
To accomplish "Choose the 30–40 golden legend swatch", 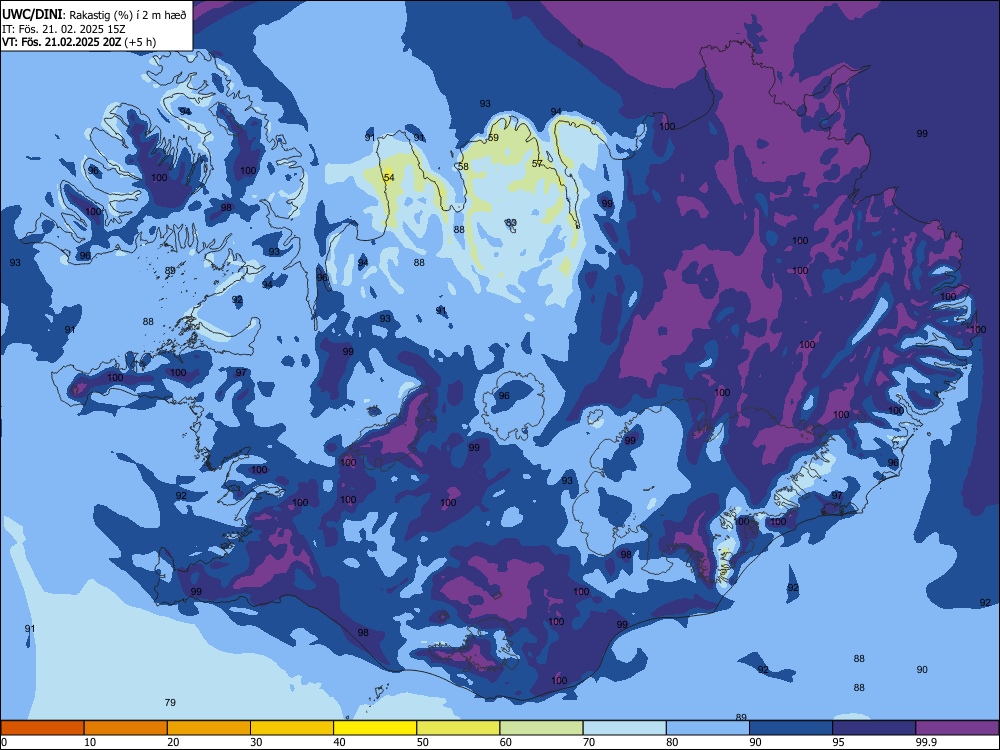I will point(292,728).
